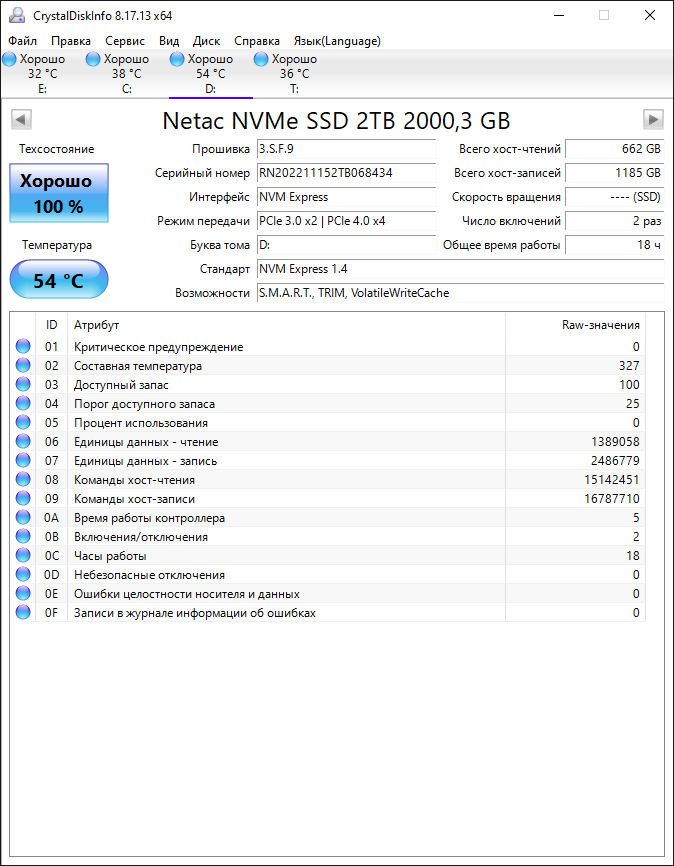The width and height of the screenshot is (674, 866).
Task: Open the Справка menu
Action: [257, 41]
